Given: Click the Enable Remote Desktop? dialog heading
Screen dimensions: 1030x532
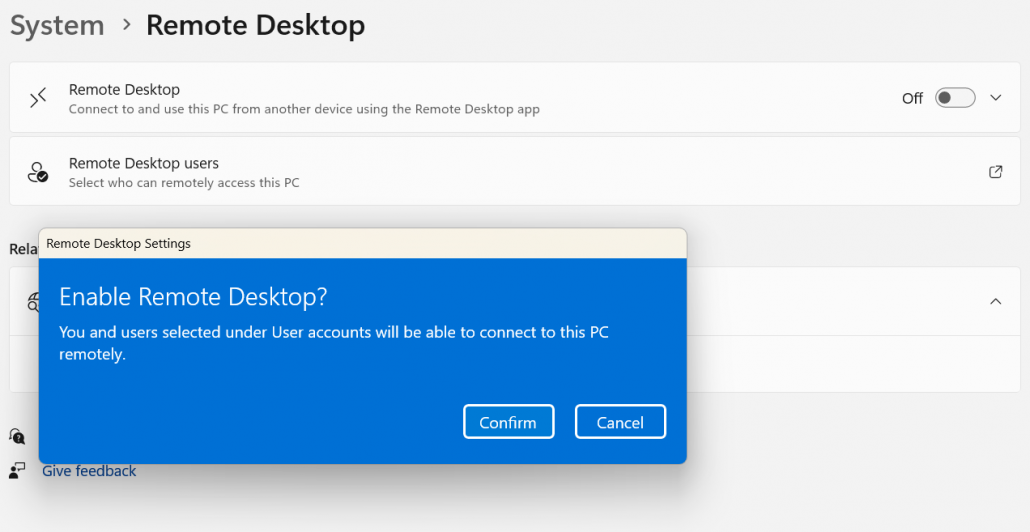Looking at the screenshot, I should point(193,297).
